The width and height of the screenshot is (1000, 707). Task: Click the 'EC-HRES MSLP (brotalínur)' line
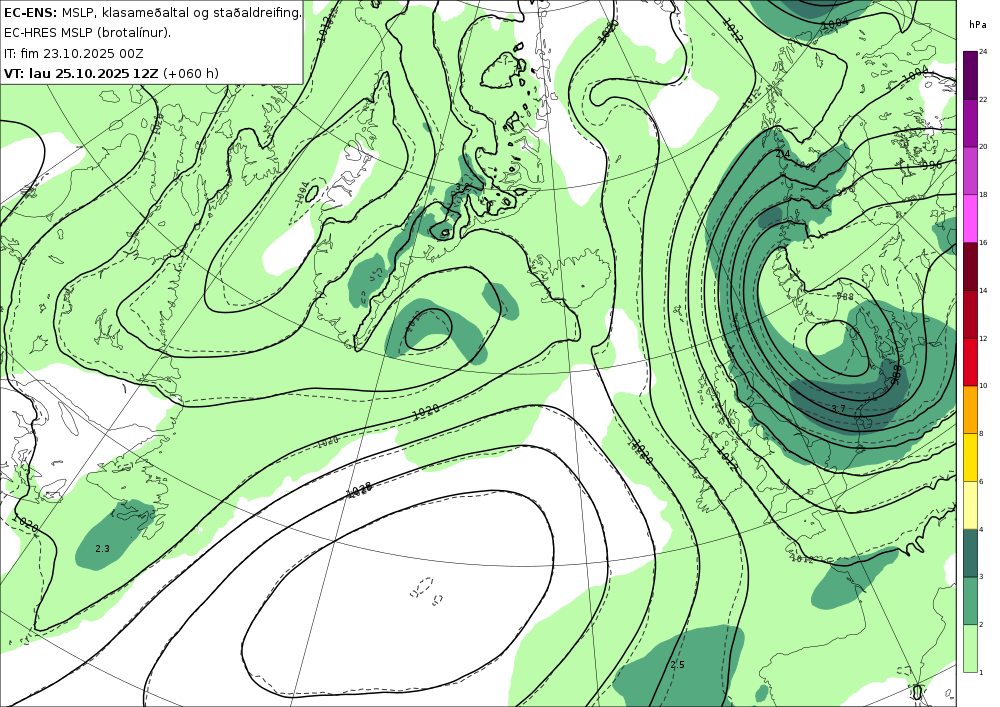click(x=87, y=33)
